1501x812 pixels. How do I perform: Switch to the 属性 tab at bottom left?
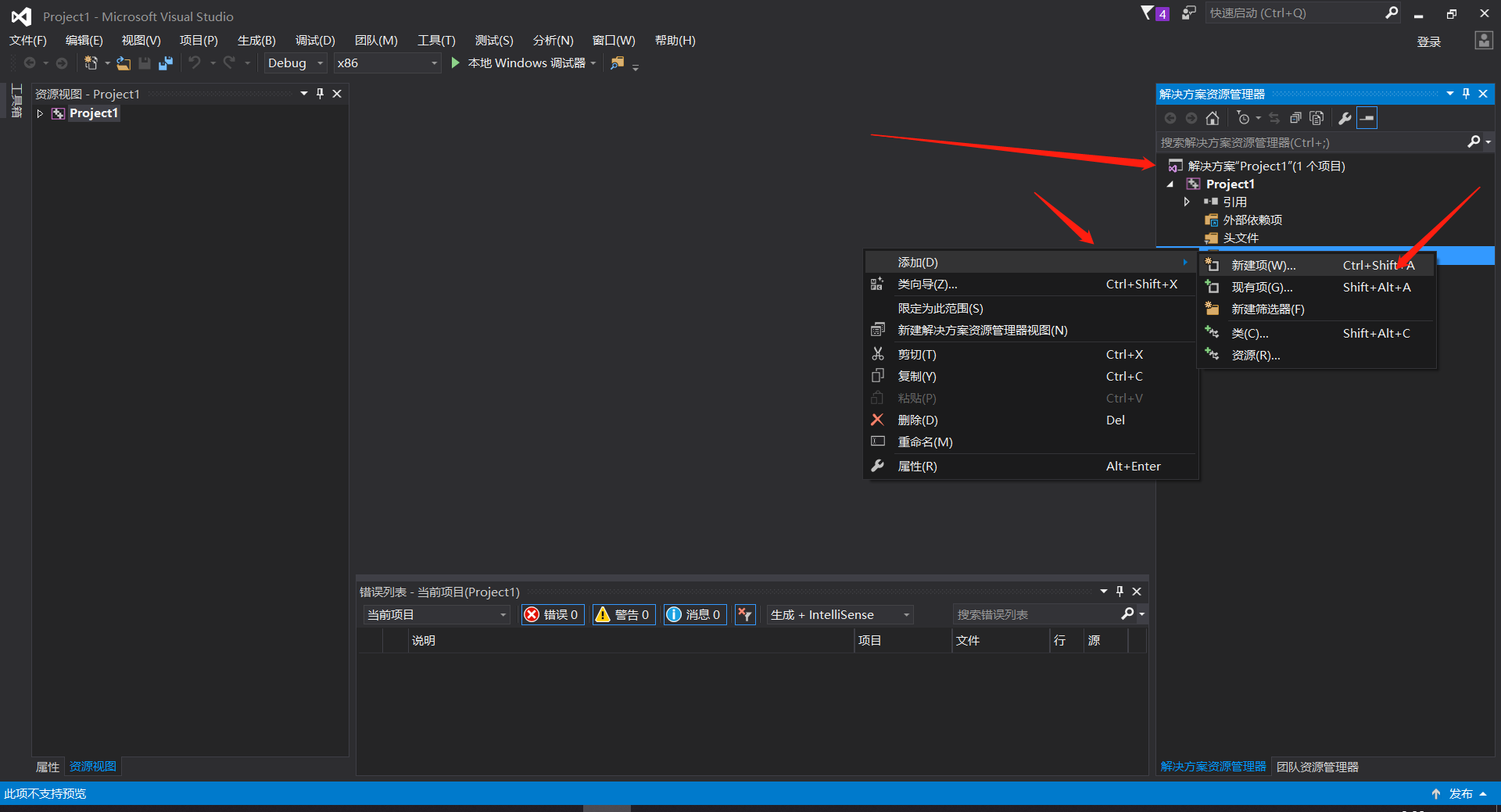tap(48, 767)
